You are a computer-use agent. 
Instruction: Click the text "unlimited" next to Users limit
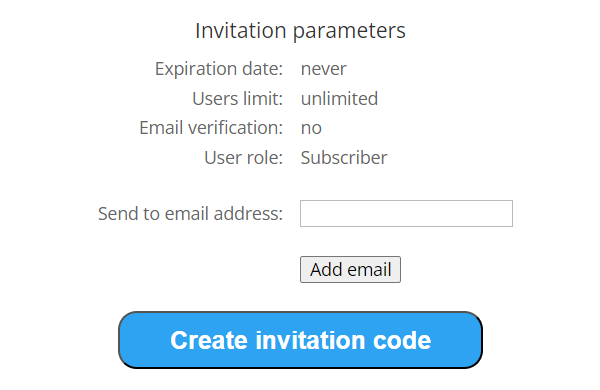pyautogui.click(x=339, y=98)
